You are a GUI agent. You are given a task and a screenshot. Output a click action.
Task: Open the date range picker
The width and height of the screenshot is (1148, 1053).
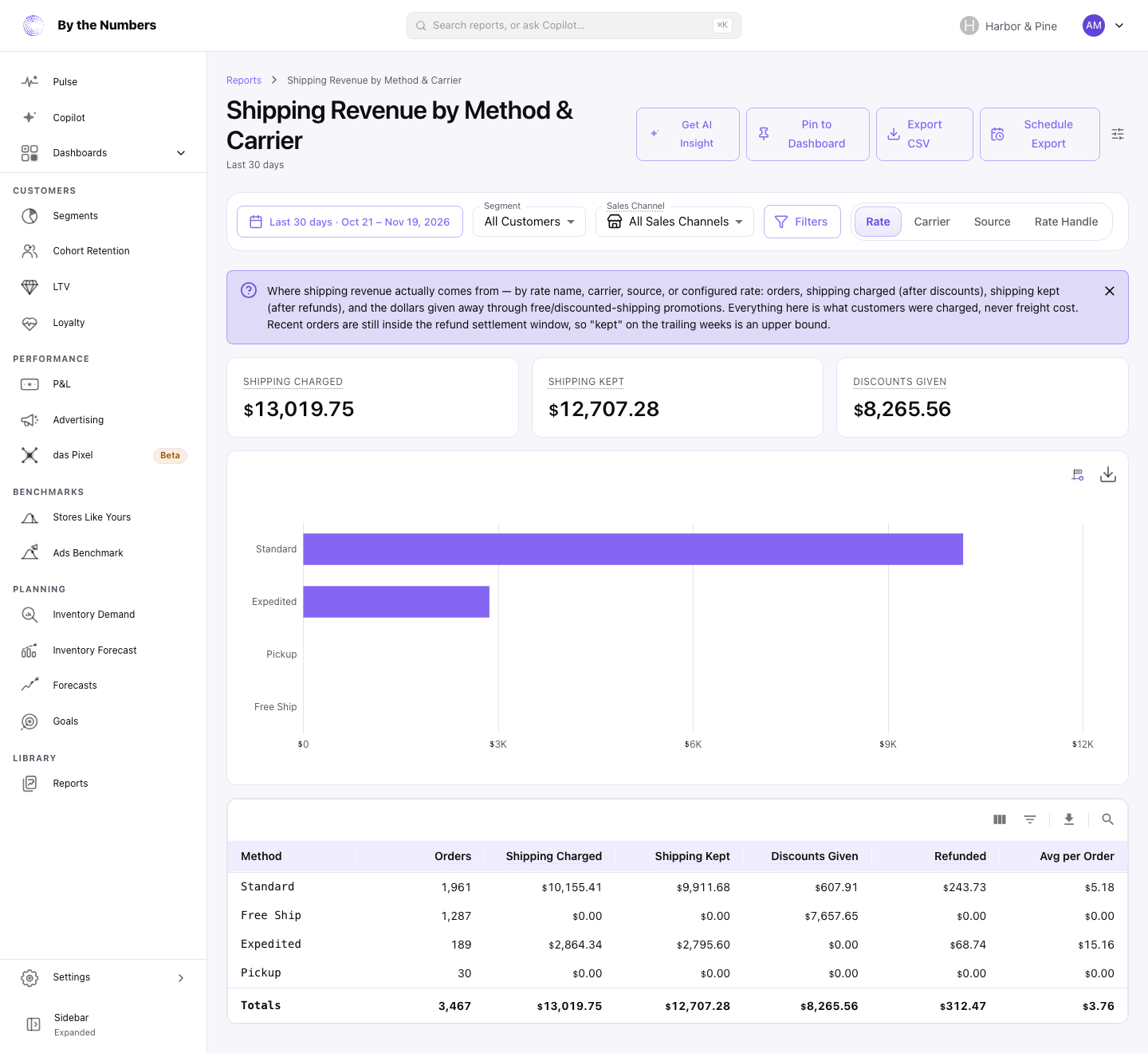(x=350, y=222)
